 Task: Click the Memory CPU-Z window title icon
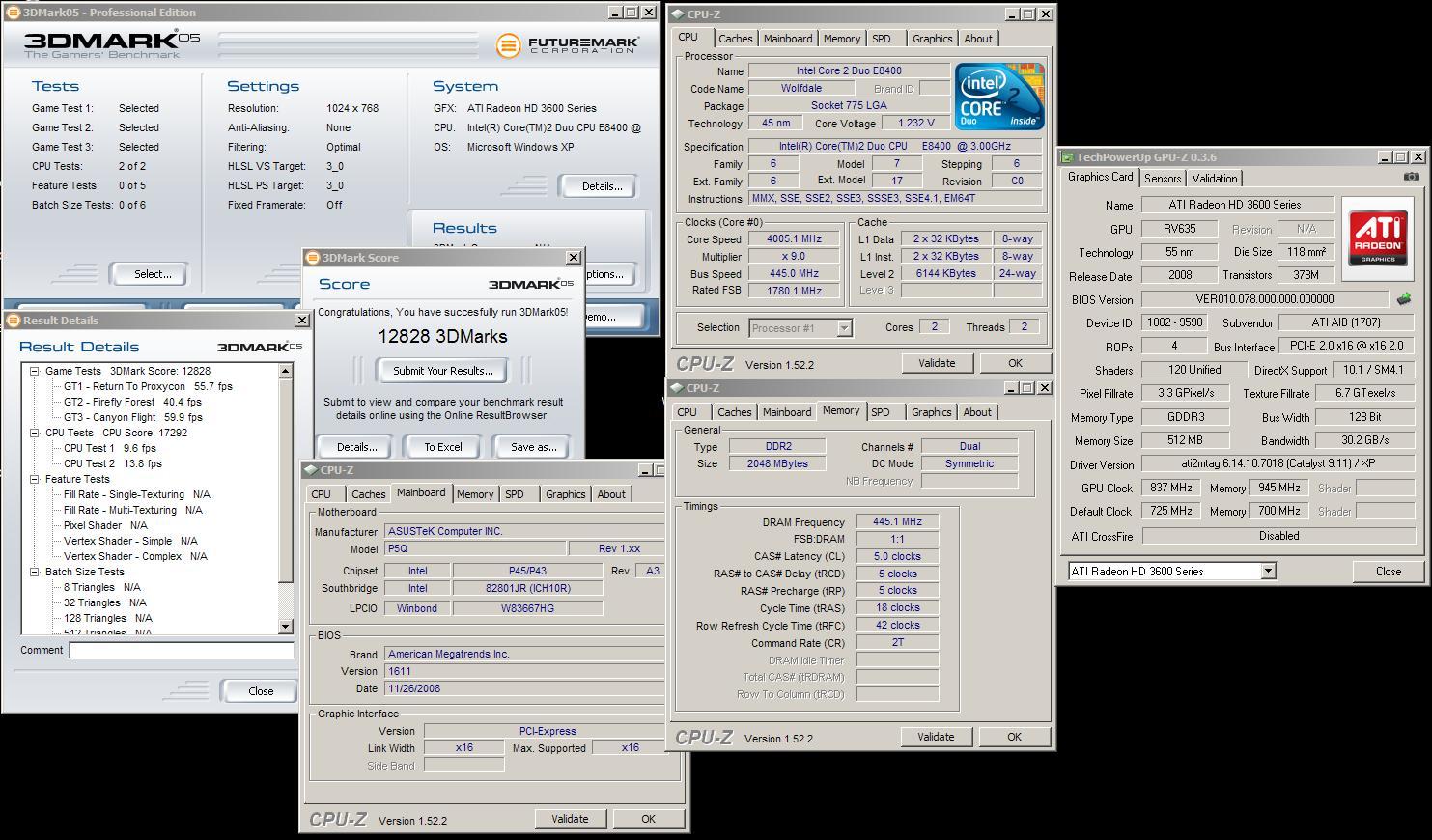pyautogui.click(x=677, y=388)
